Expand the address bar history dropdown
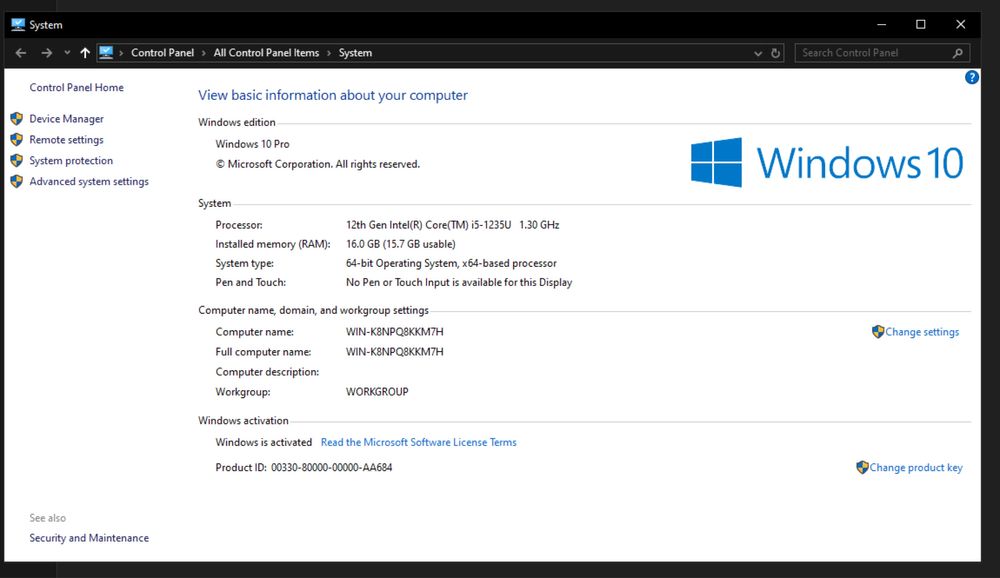Screen dimensions: 1000x578 (x=758, y=53)
